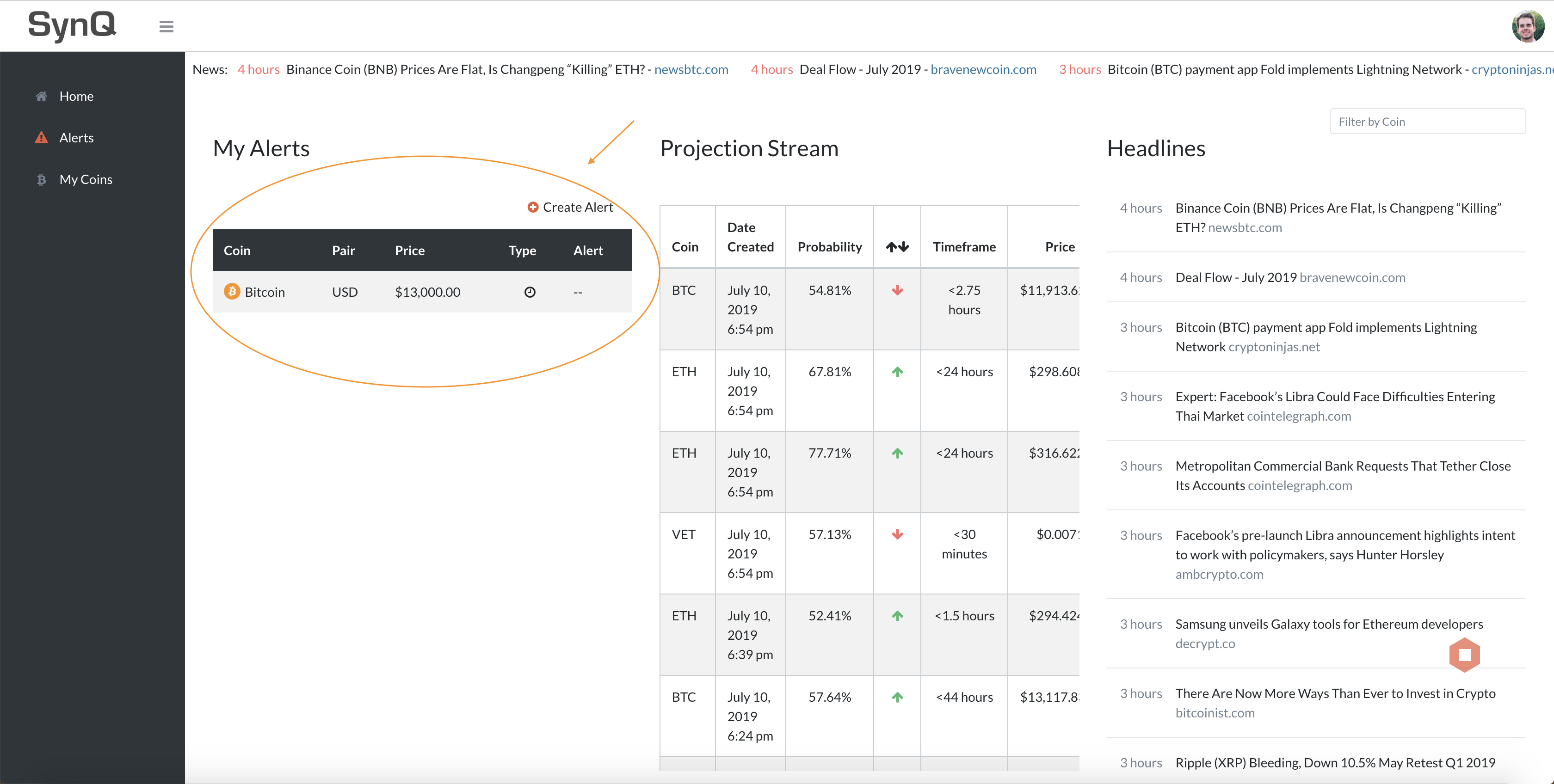Click the Timeframe column header
This screenshot has width=1554, height=784.
[x=964, y=247]
